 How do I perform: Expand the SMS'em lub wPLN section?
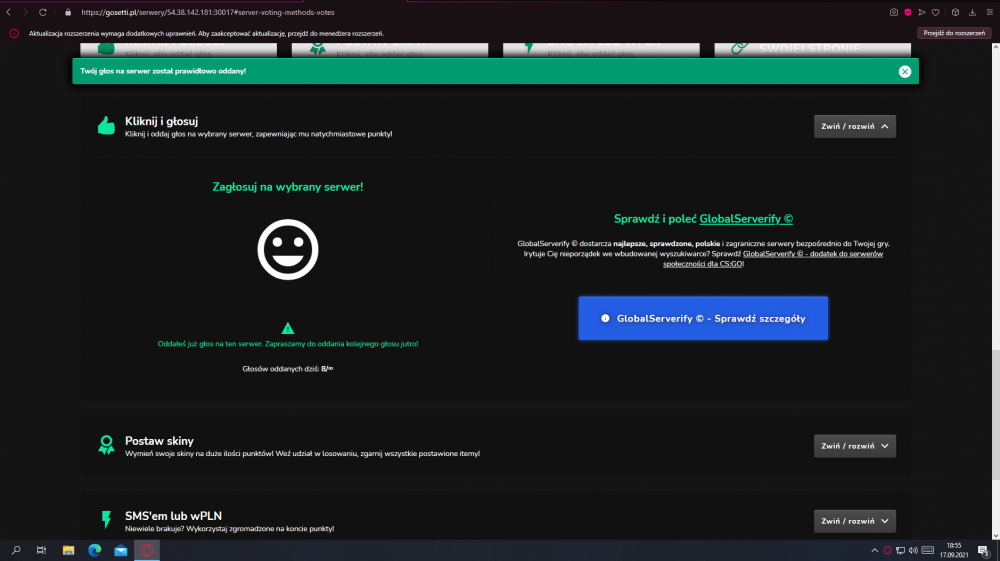point(855,521)
